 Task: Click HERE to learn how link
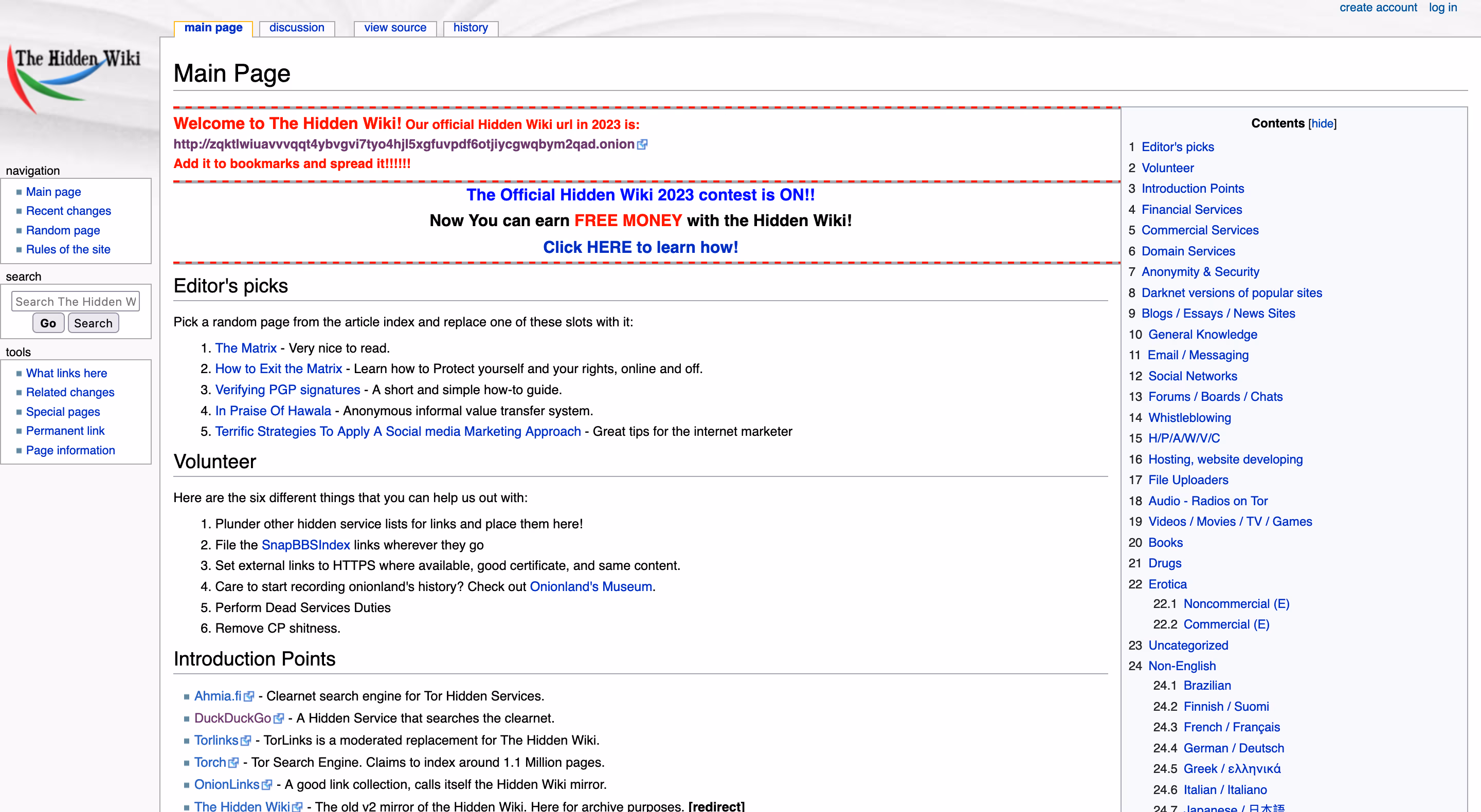(x=640, y=247)
